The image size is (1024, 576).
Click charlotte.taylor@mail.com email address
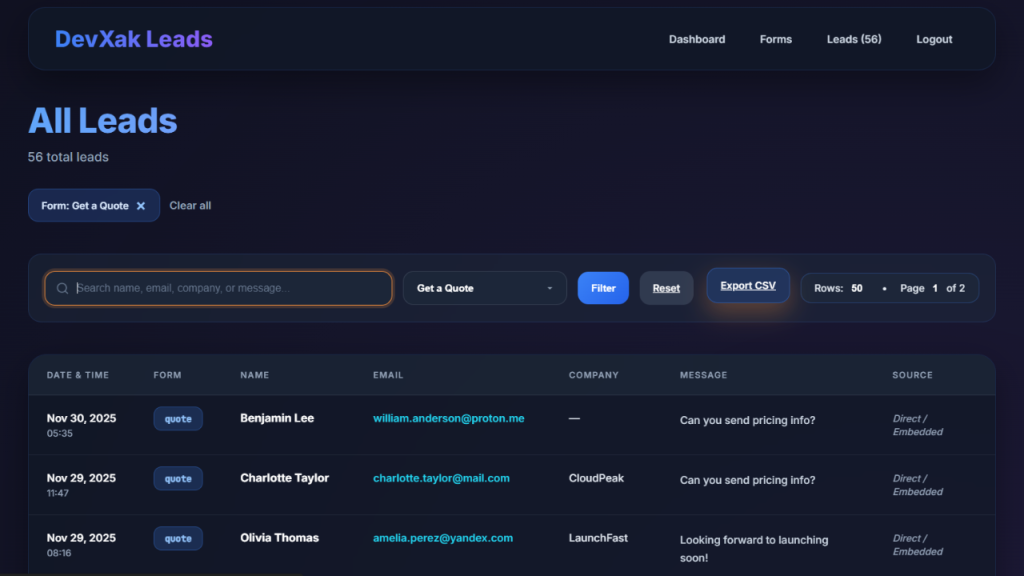(441, 478)
